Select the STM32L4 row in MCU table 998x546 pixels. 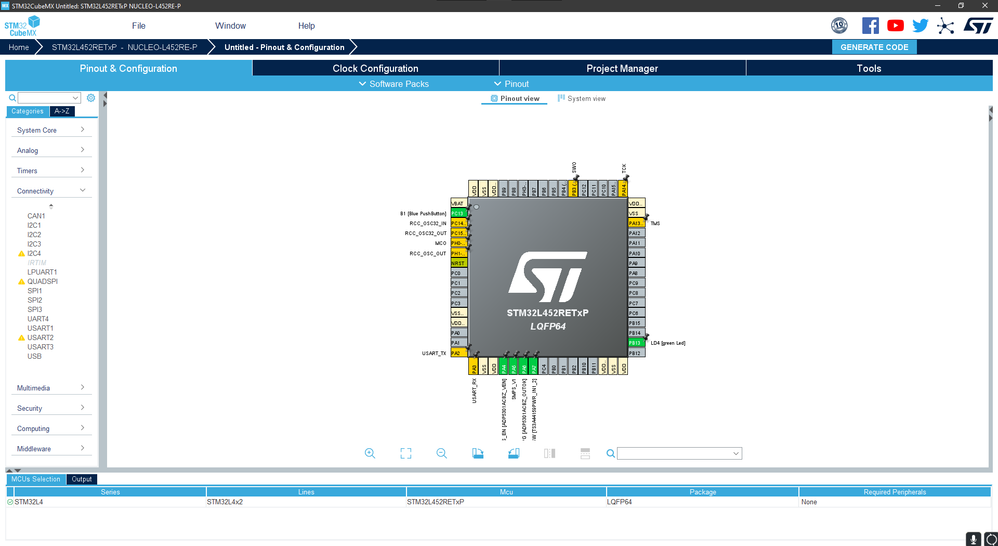coord(499,502)
